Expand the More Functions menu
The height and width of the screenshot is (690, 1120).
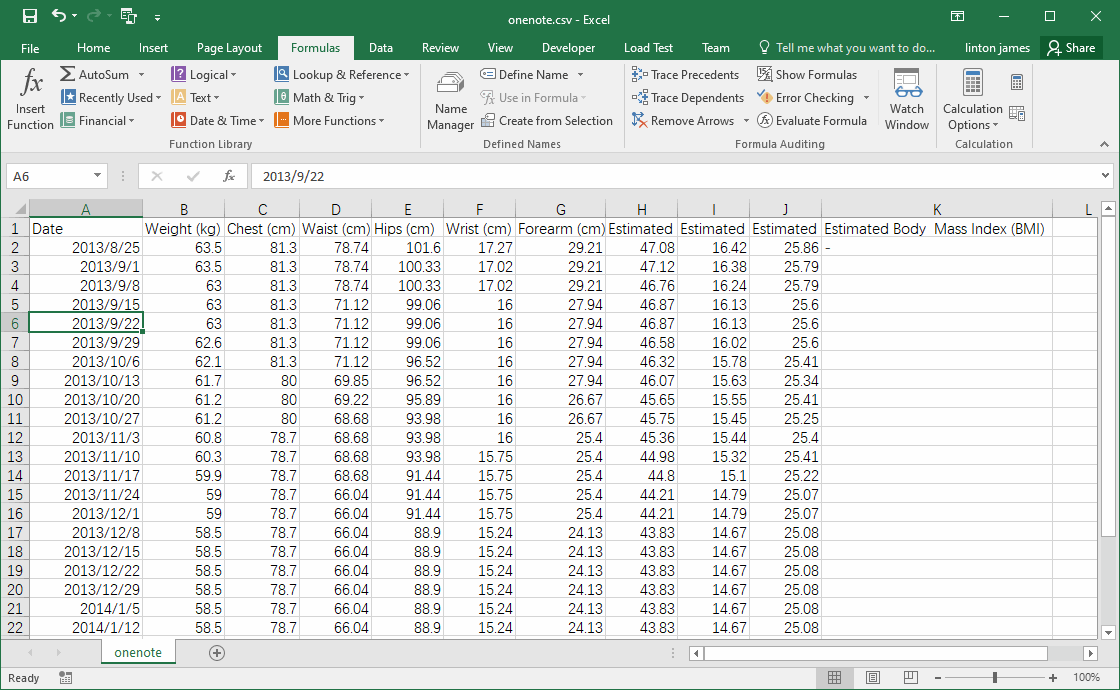coord(332,120)
